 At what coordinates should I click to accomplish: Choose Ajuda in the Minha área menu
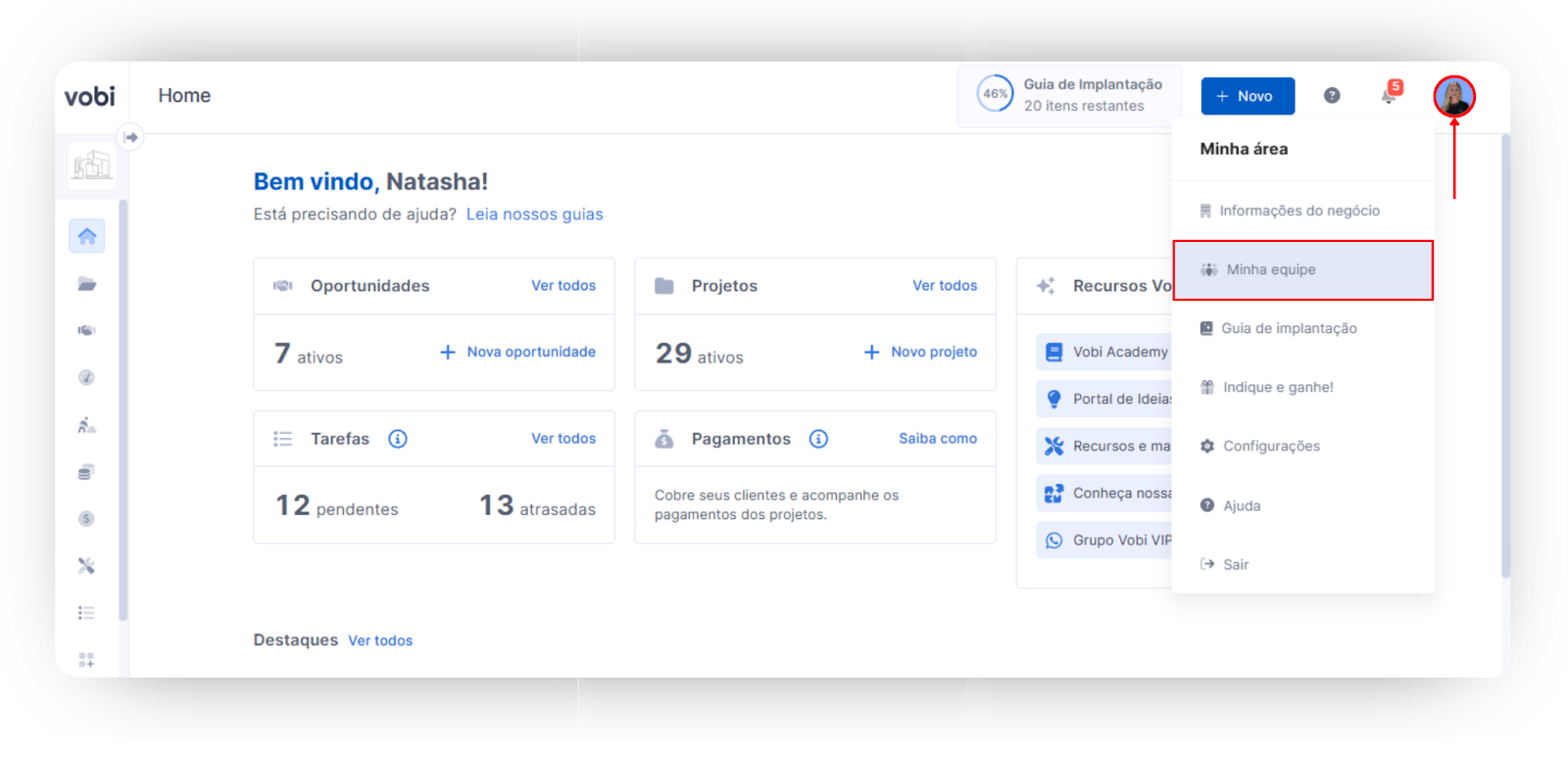click(1303, 505)
